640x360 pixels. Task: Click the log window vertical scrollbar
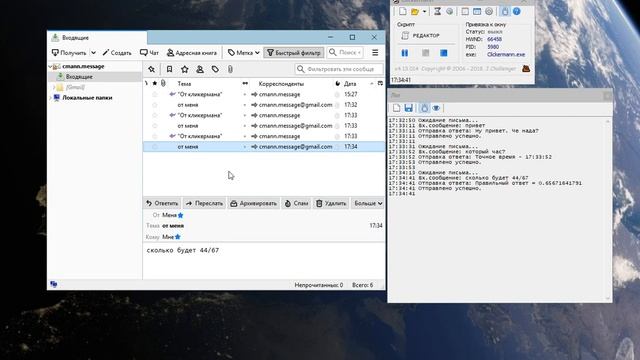coord(608,209)
